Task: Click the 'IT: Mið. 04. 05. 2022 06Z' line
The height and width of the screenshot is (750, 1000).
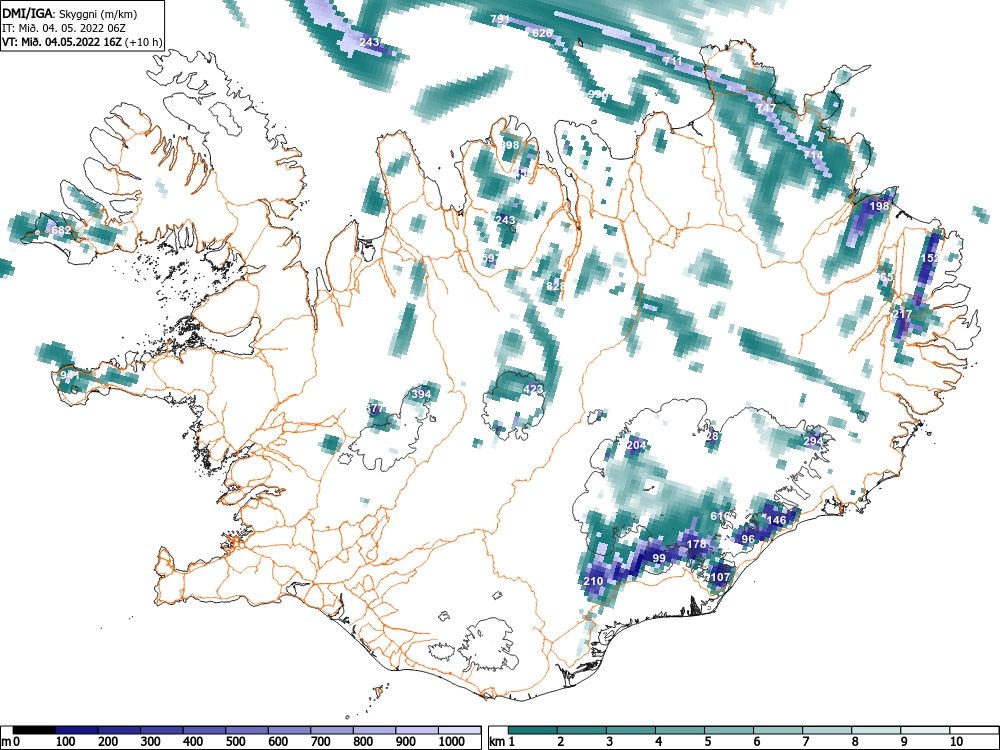Action: 64,28
